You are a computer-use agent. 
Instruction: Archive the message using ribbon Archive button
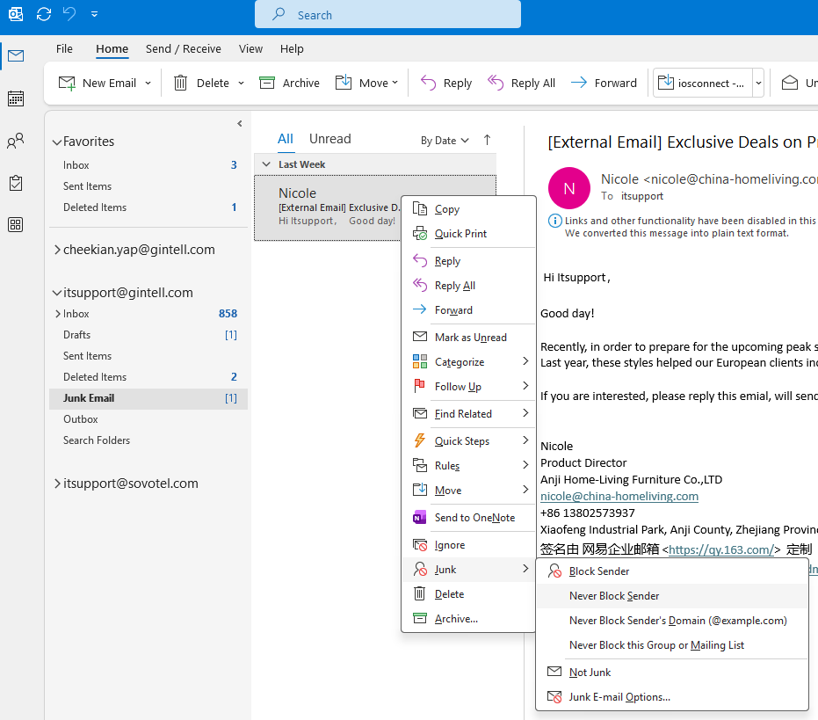pos(290,83)
